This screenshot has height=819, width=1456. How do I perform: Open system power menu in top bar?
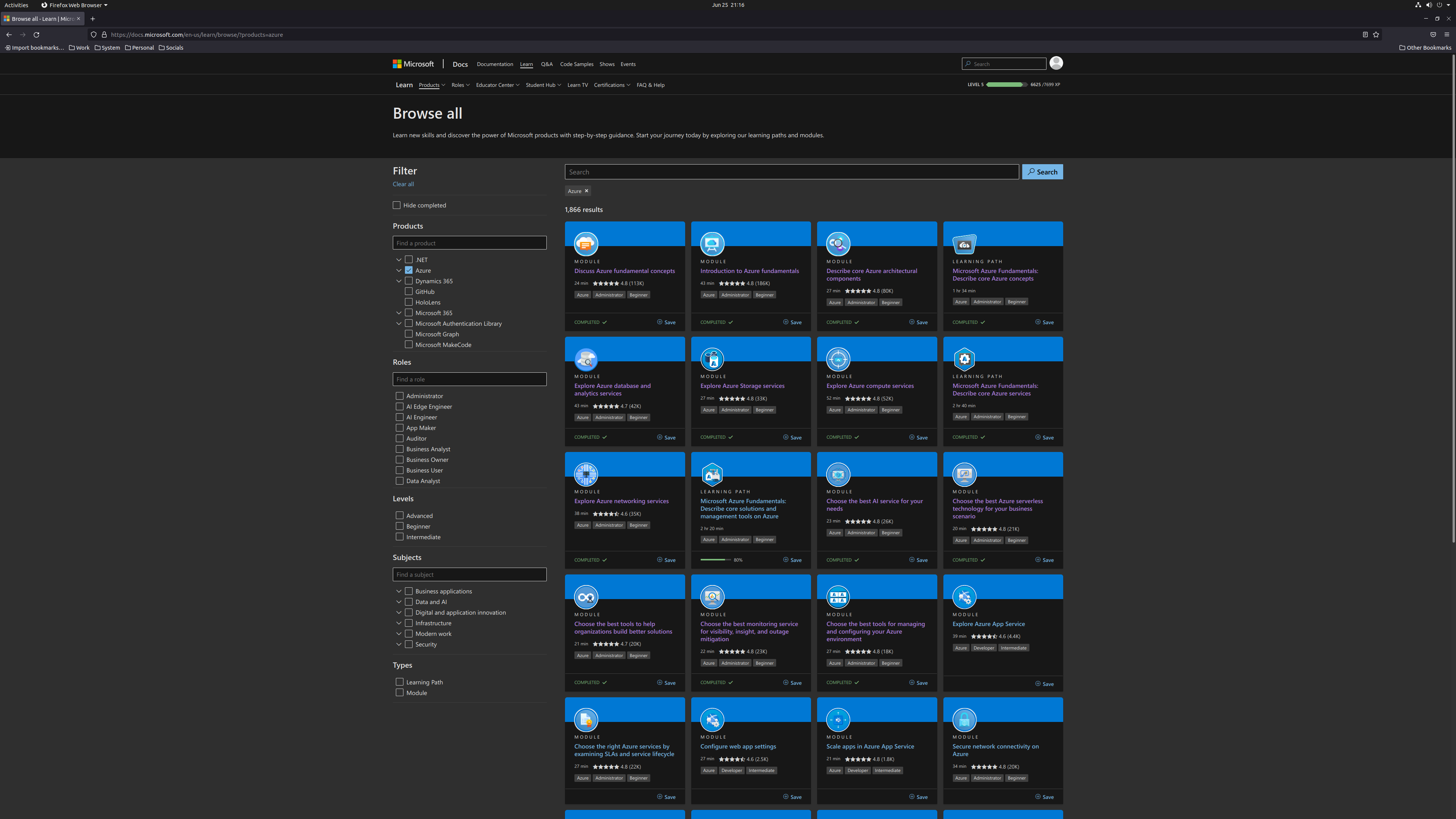(1439, 5)
